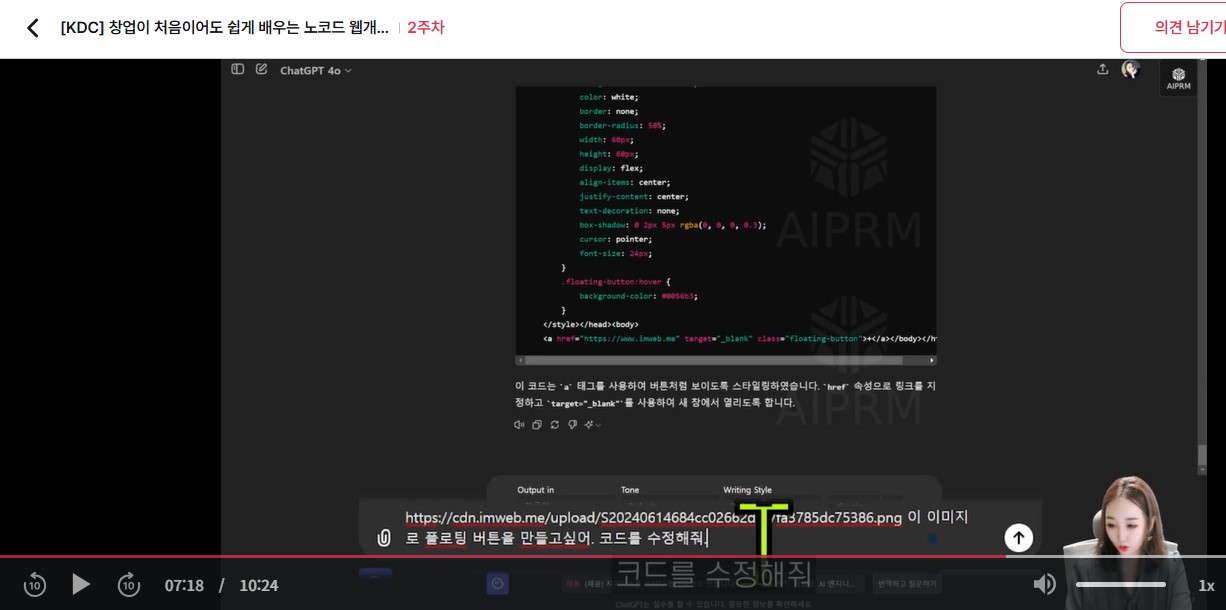Click the 07:18 current time
Image resolution: width=1226 pixels, height=610 pixels.
click(184, 586)
